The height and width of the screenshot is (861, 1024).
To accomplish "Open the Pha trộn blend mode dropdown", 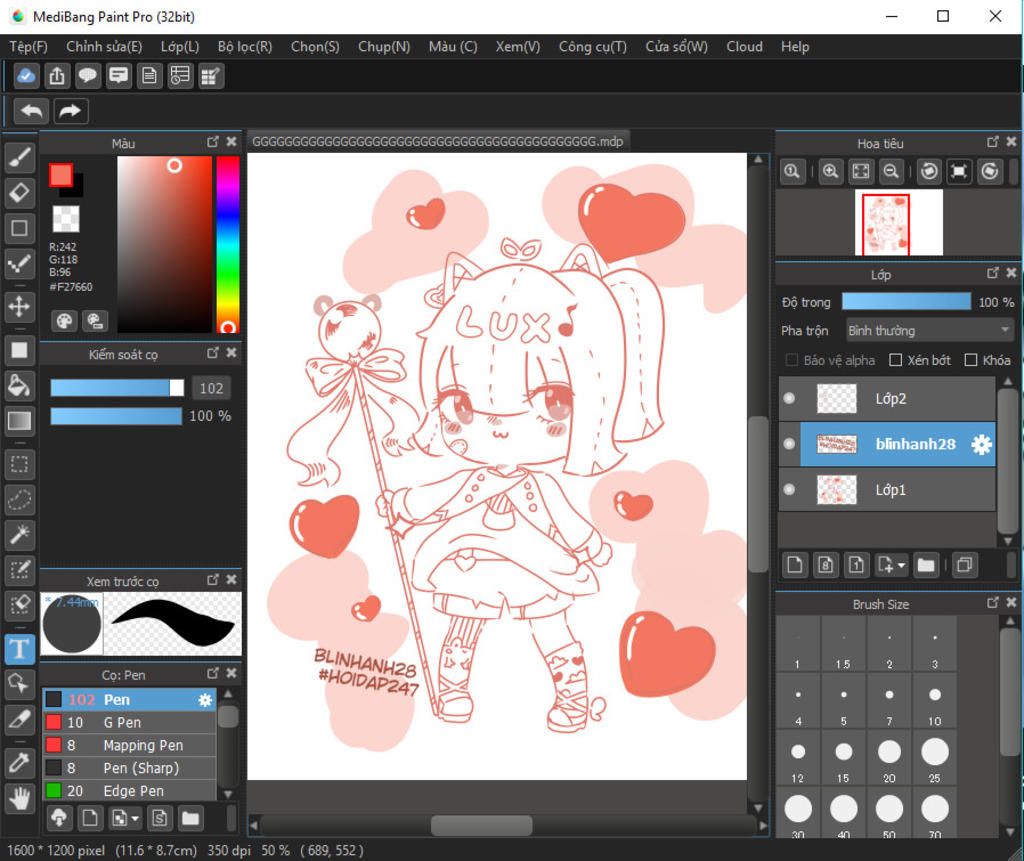I will 929,331.
